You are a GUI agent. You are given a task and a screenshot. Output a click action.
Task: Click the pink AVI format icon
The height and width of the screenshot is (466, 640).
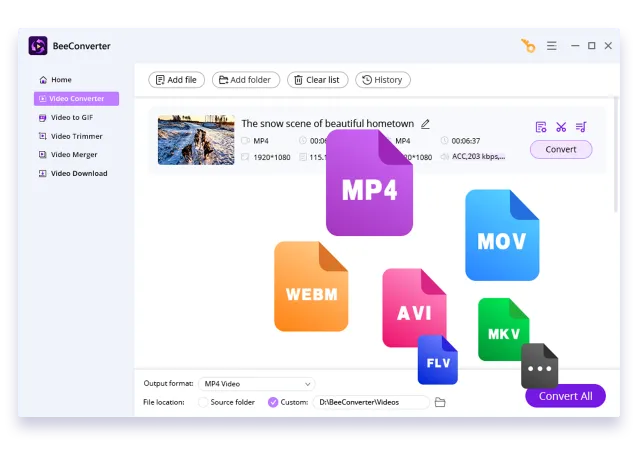click(x=414, y=308)
